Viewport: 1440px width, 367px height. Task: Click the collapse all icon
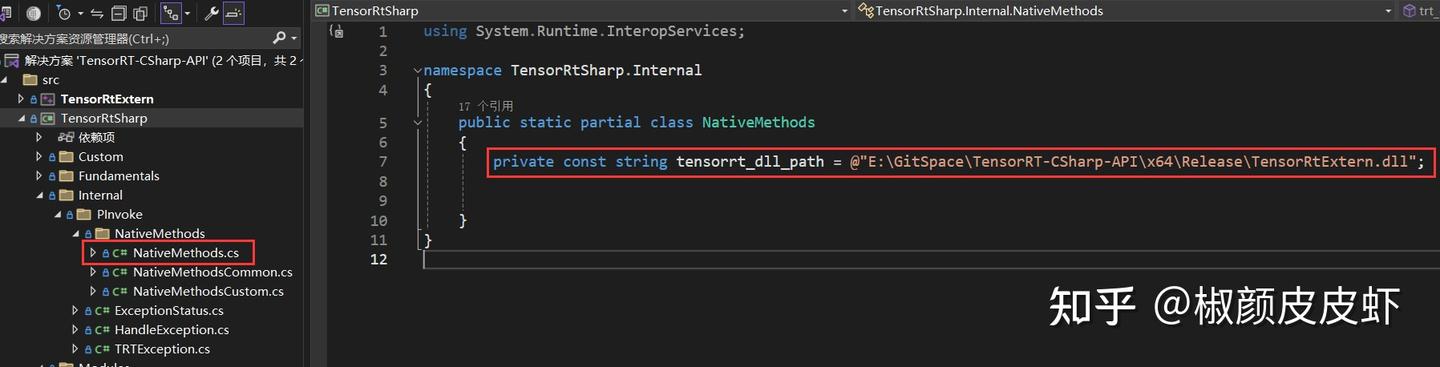coord(118,13)
